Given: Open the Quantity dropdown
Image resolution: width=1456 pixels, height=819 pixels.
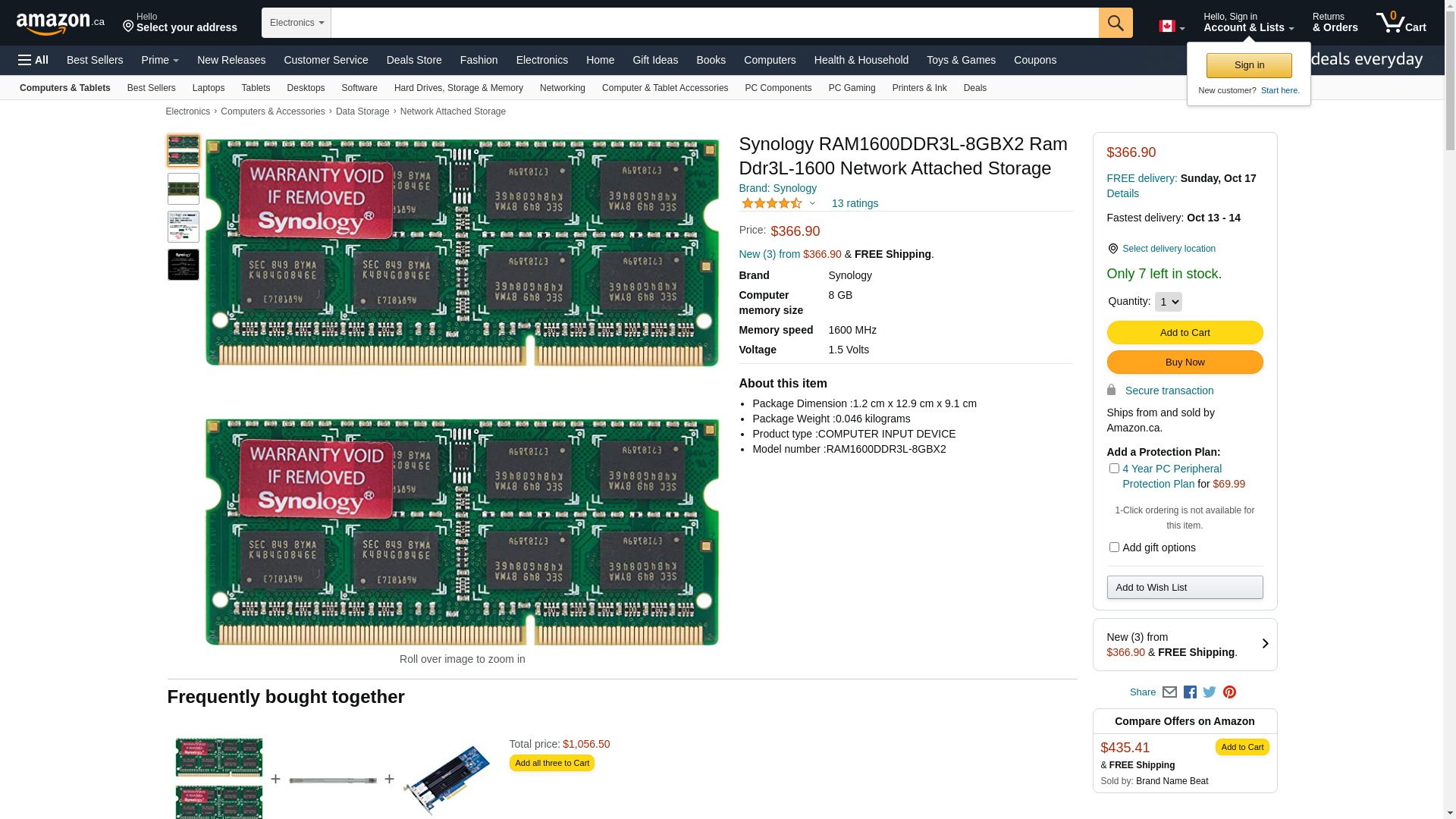Looking at the screenshot, I should pyautogui.click(x=1168, y=302).
